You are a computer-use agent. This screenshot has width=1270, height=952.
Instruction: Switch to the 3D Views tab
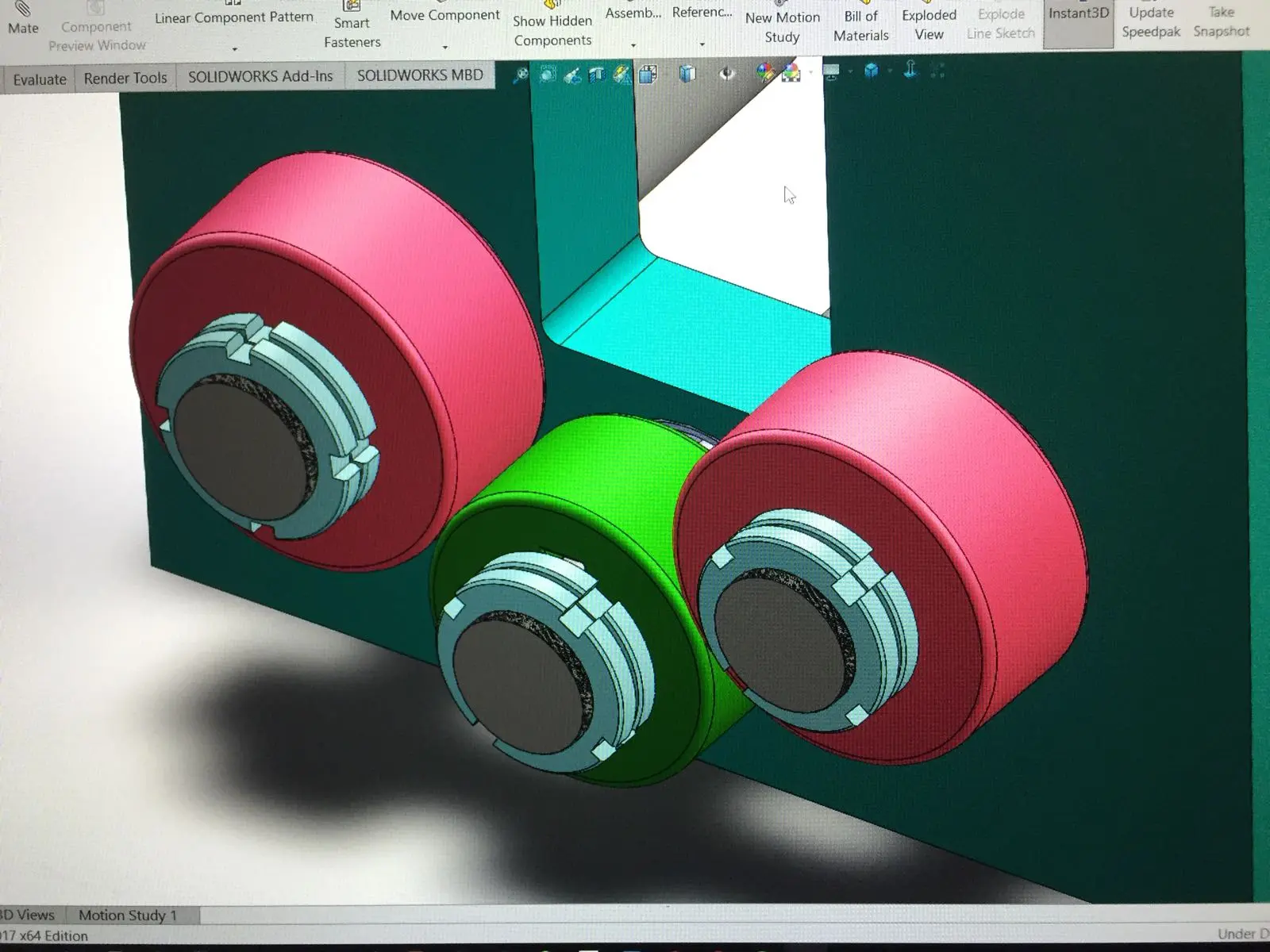(x=29, y=915)
